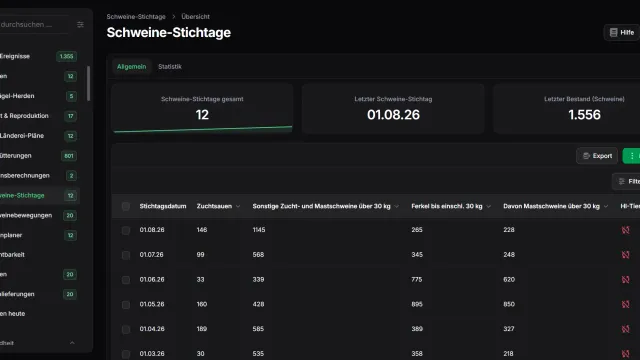
Task: Select the row checkbox for 01.05.26
Action: tap(126, 305)
